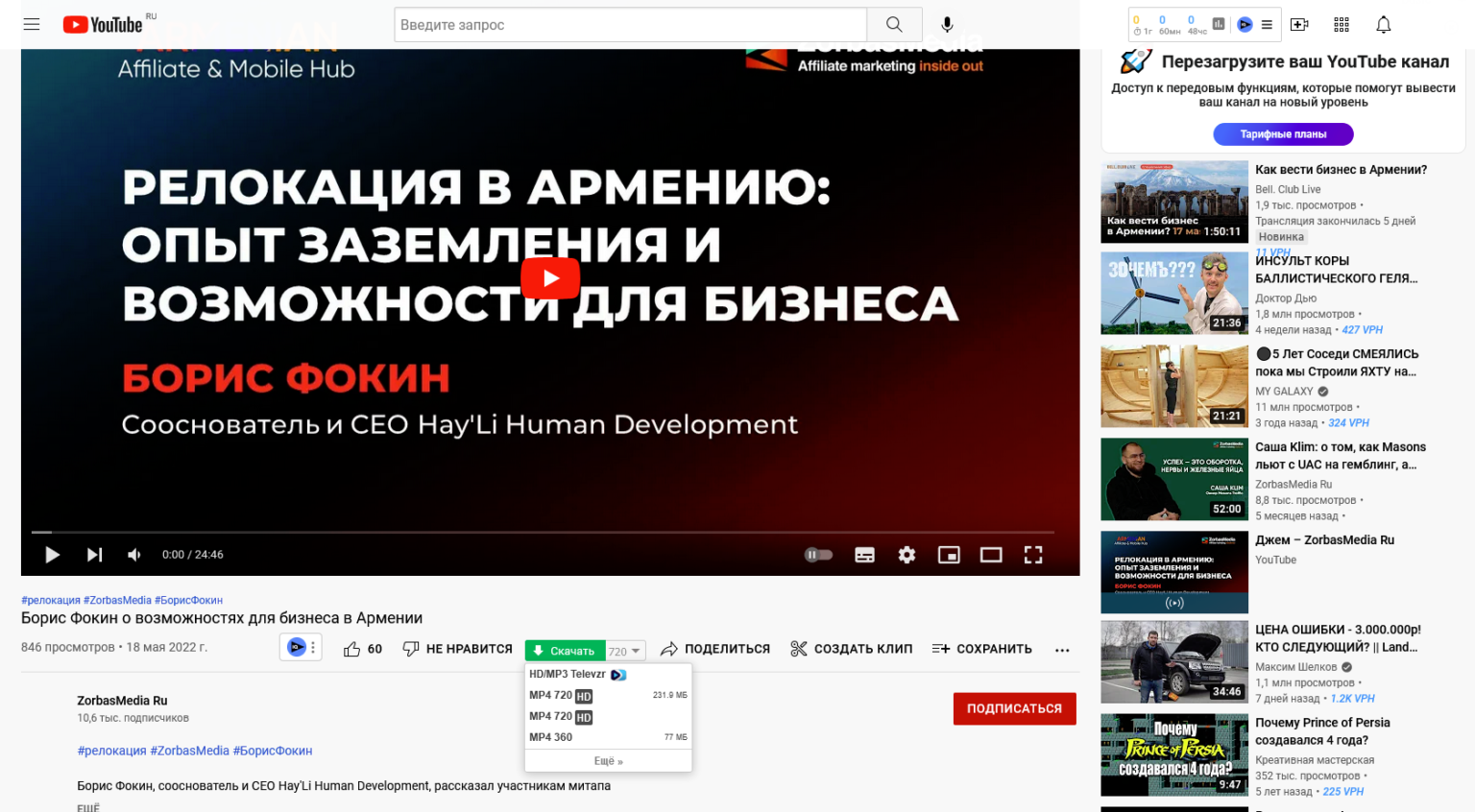Click СОЗДАТЬ КЛИП scissors button
Screen dimensions: 1475x812
point(851,649)
